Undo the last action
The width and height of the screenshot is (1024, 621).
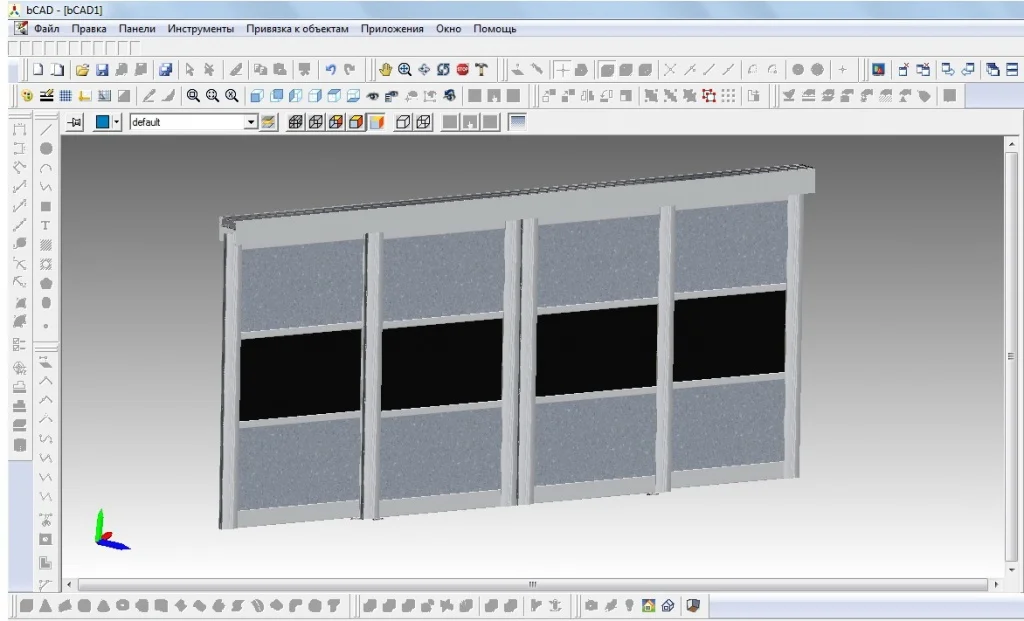tap(330, 69)
